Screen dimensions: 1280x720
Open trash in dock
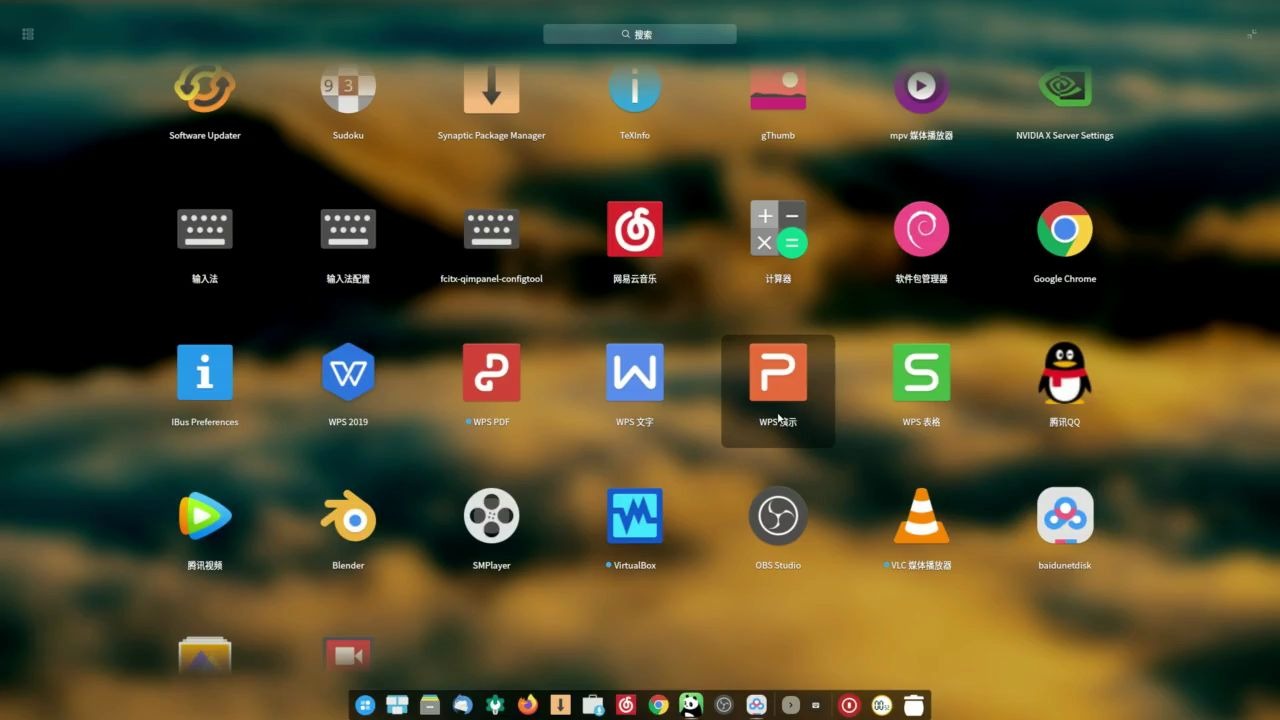click(914, 705)
